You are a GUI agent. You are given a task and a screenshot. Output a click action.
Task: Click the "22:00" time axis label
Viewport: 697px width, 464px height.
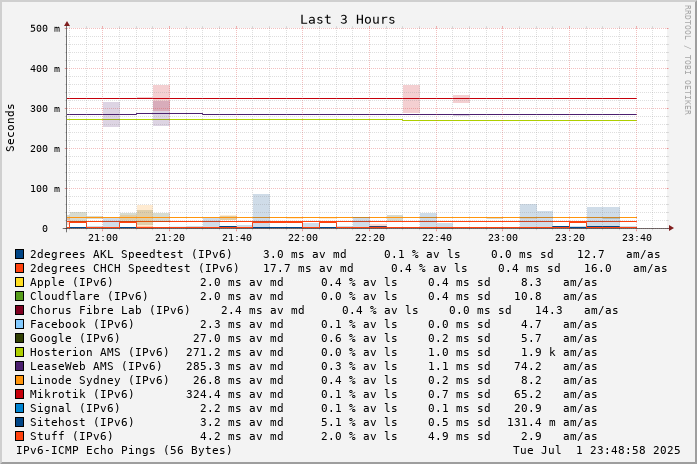point(303,238)
